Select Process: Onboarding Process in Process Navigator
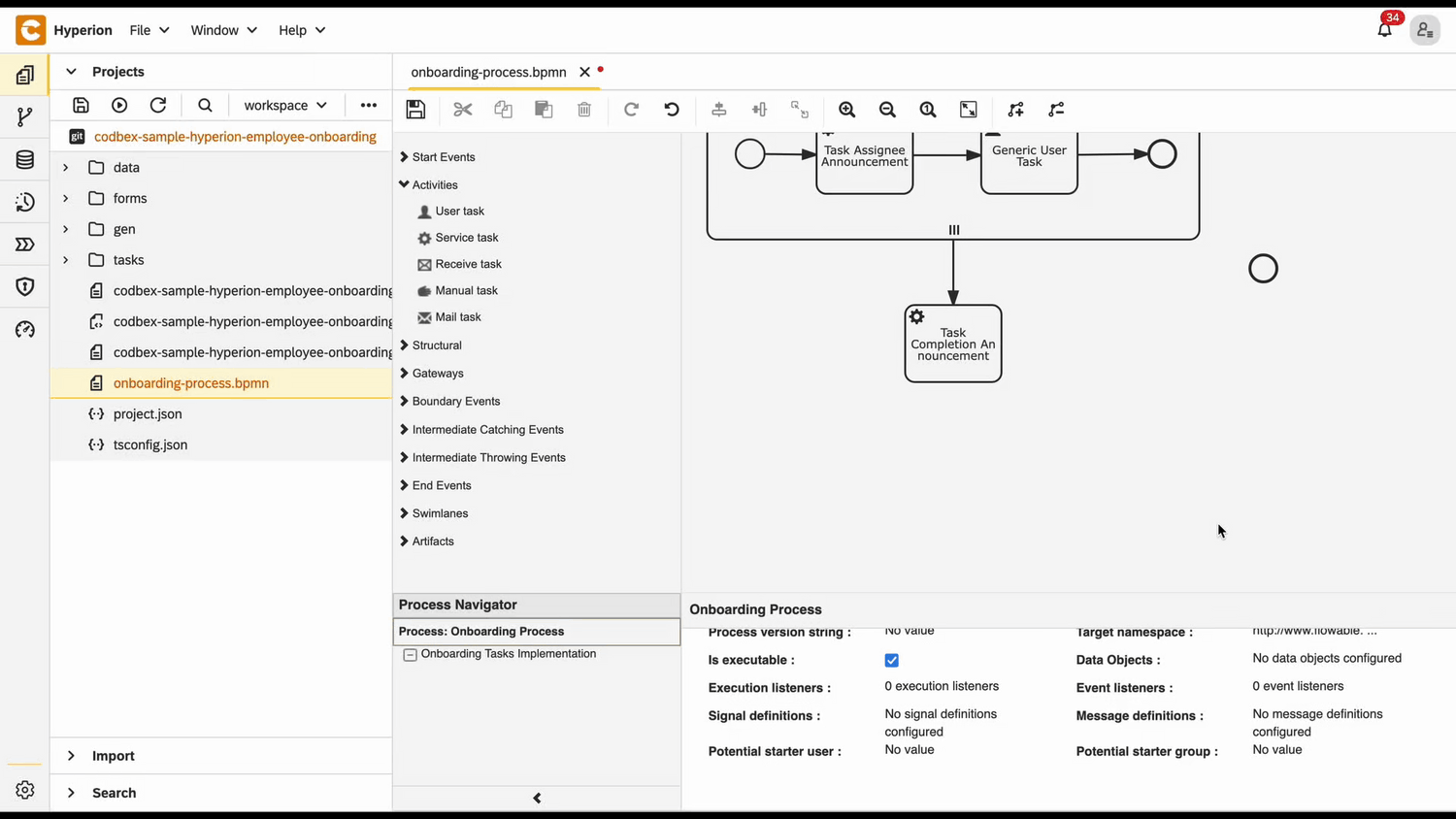 click(480, 631)
